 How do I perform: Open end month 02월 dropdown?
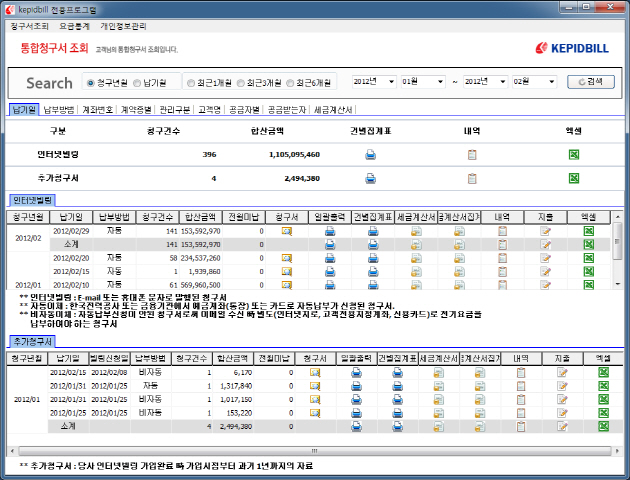click(x=534, y=82)
